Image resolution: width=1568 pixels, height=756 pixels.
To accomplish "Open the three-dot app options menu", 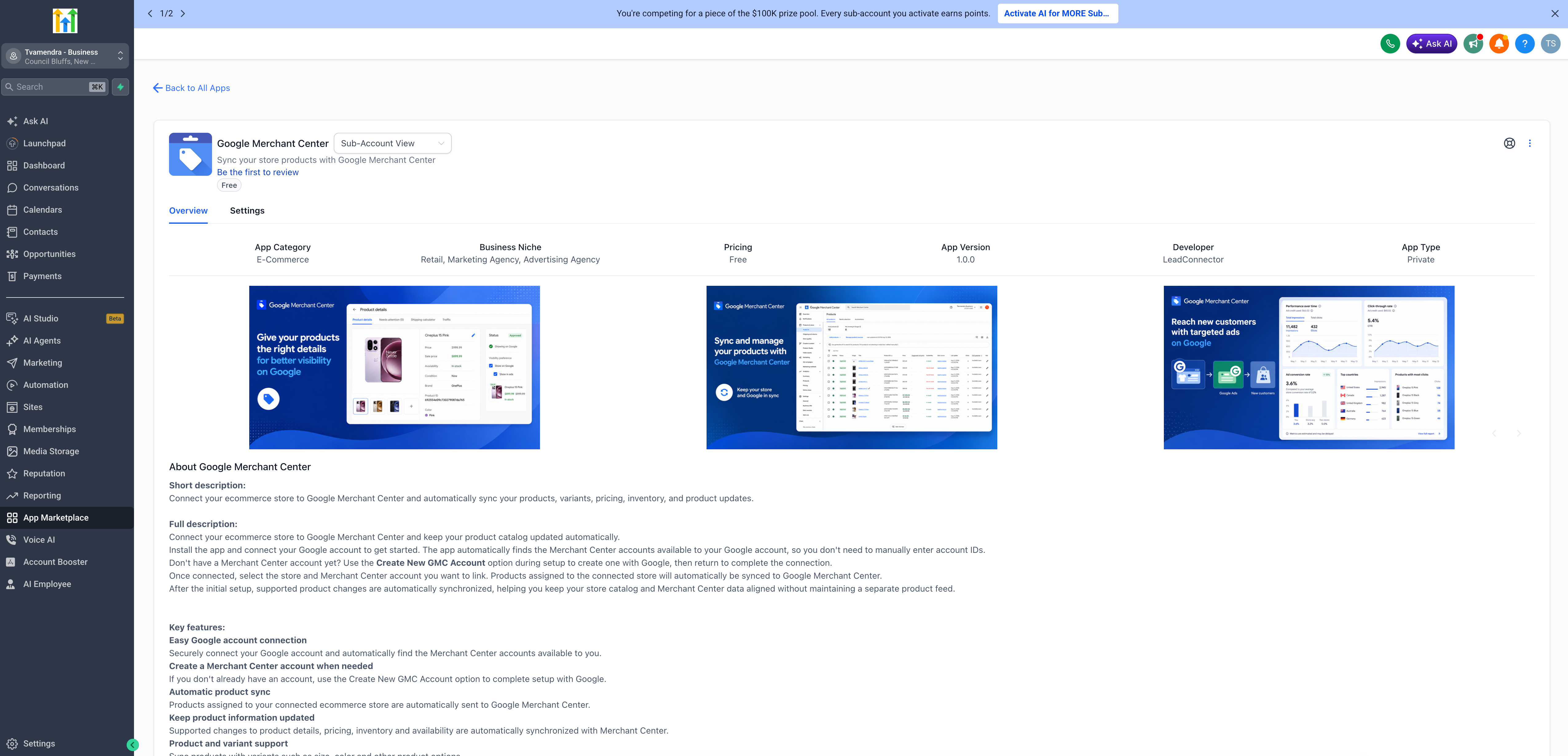I will [x=1530, y=144].
